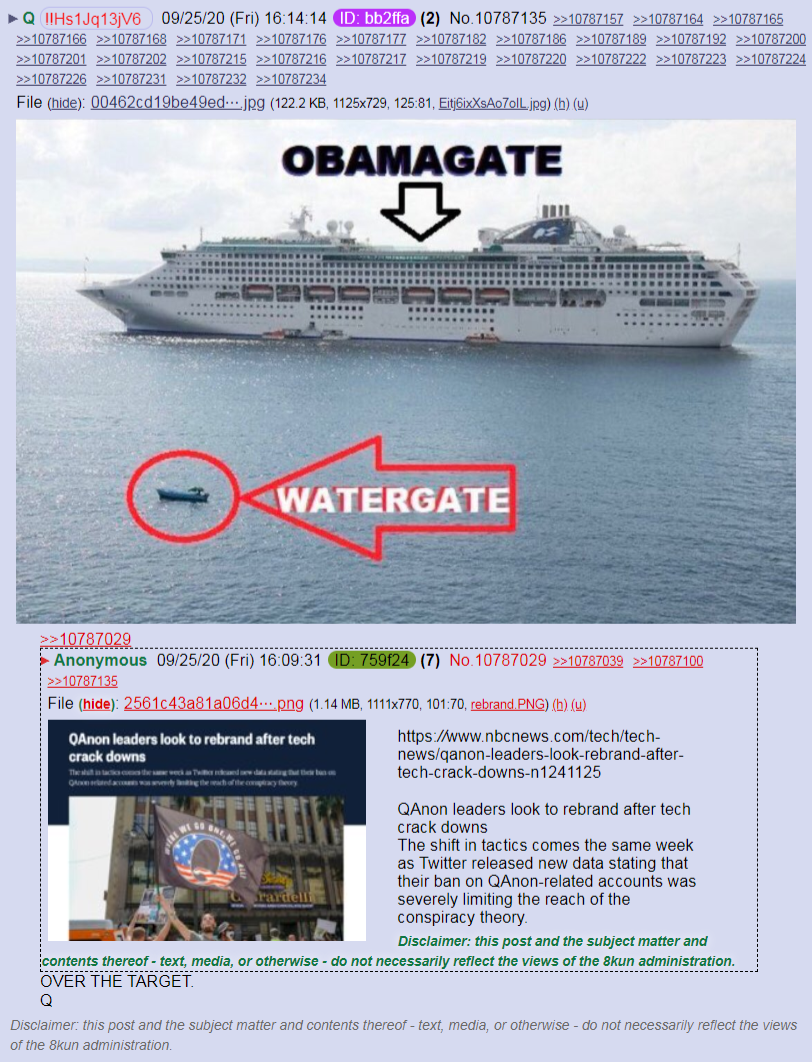The width and height of the screenshot is (812, 1062).
Task: Hide the 00462cd19be49ed jpg file
Action: pos(65,104)
